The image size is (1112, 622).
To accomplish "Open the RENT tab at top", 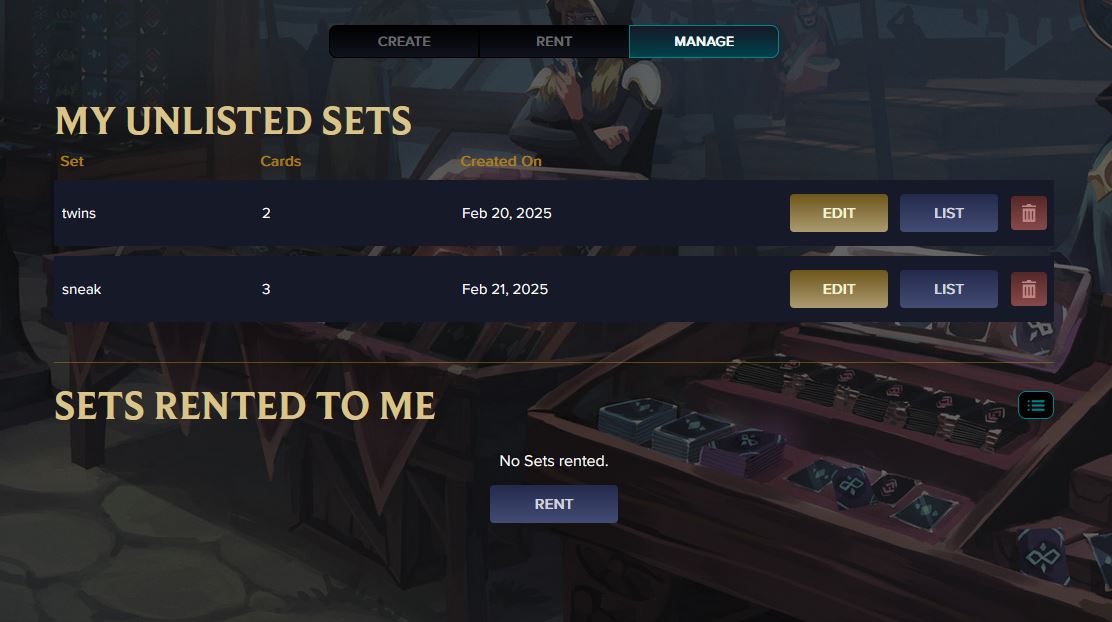I will click(x=554, y=41).
